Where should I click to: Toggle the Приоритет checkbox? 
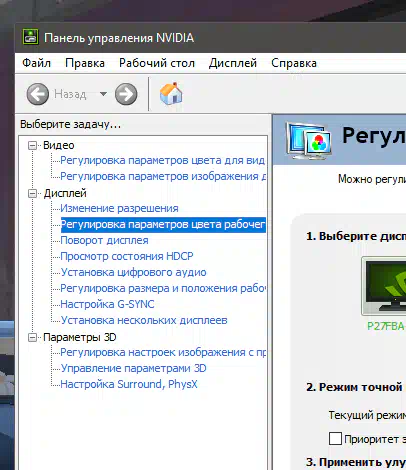coord(335,439)
